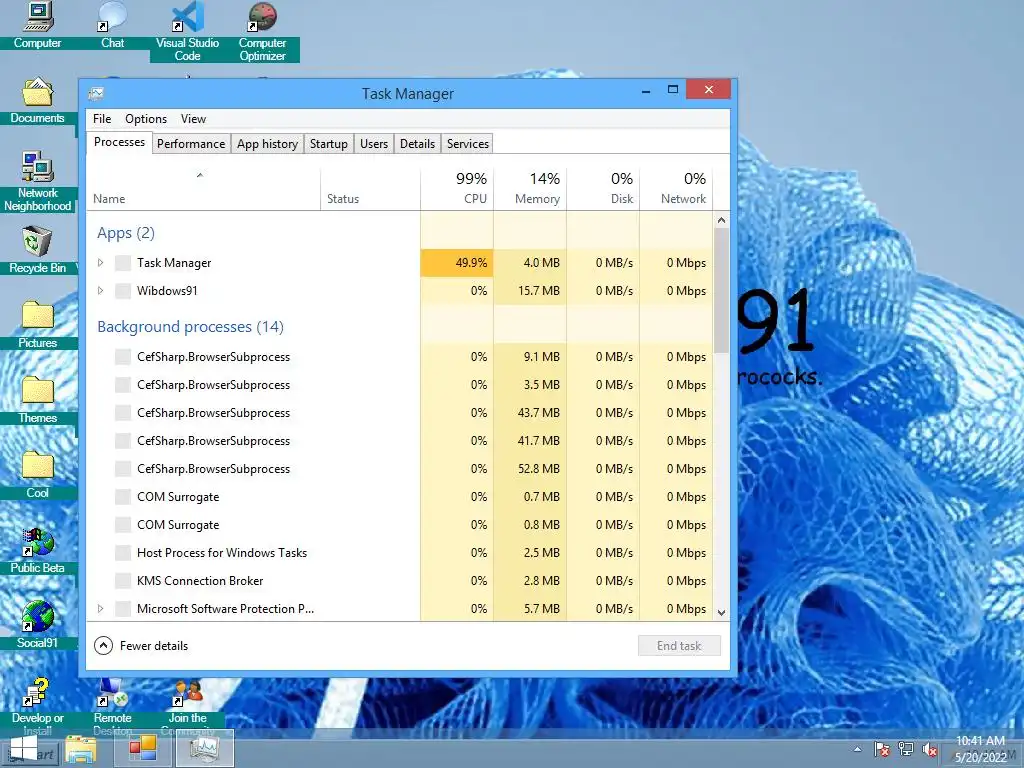The height and width of the screenshot is (768, 1024).
Task: Select the Processes tab
Action: tap(119, 142)
